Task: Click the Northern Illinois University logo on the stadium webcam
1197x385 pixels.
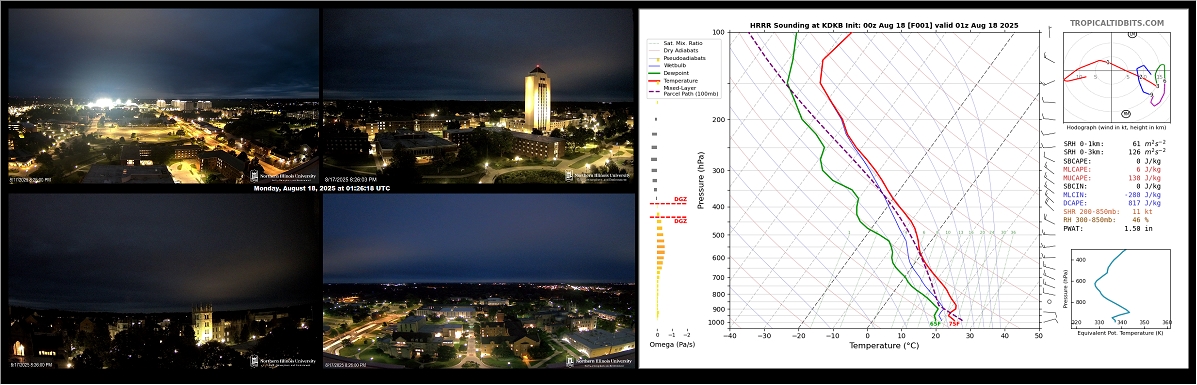Action: 282,176
